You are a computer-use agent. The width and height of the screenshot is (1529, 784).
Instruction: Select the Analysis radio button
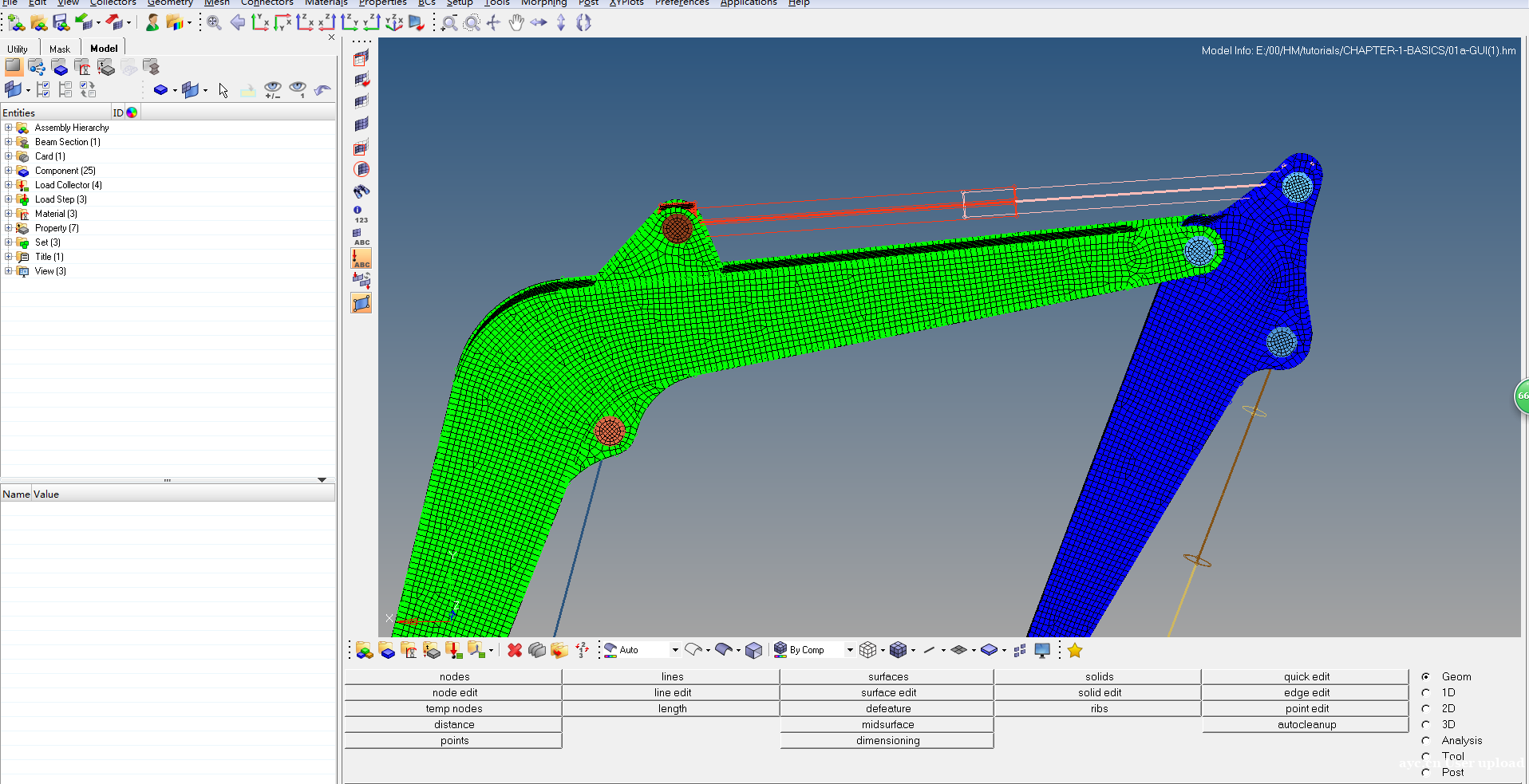point(1426,740)
